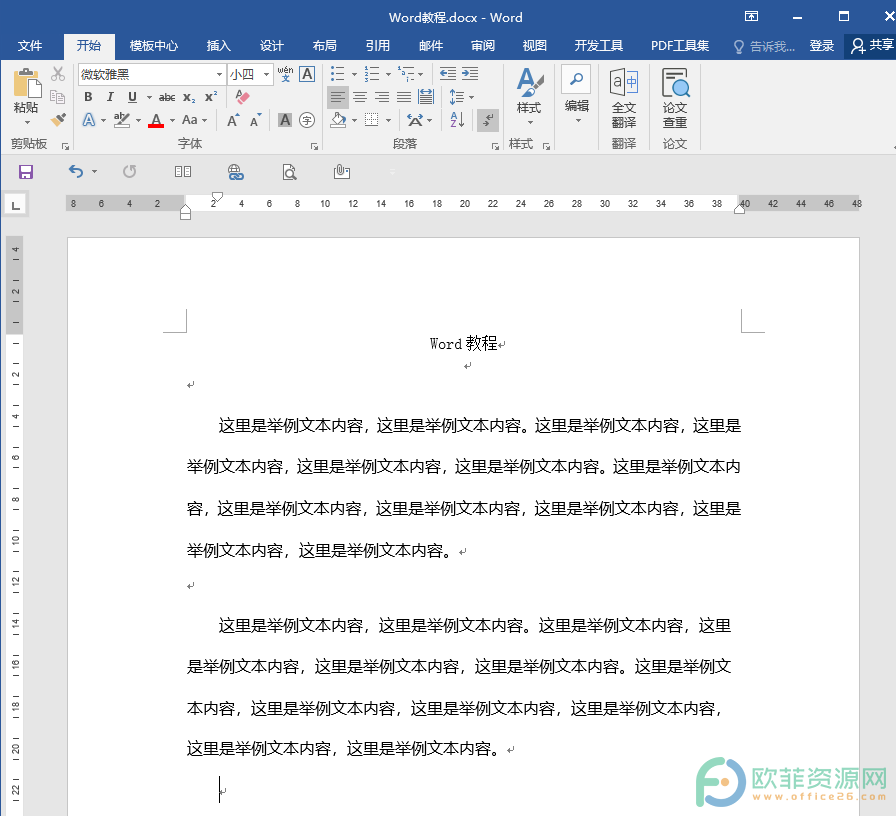The image size is (896, 816).
Task: Switch to Design (设计) tab
Action: point(271,46)
